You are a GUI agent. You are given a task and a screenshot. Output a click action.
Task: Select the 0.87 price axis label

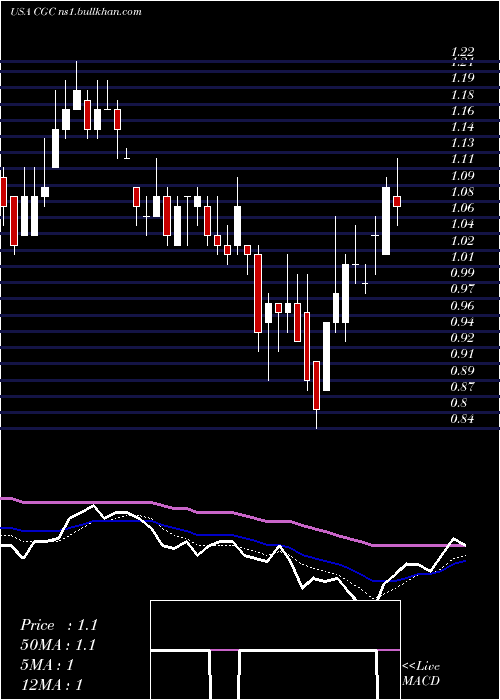coord(462,387)
